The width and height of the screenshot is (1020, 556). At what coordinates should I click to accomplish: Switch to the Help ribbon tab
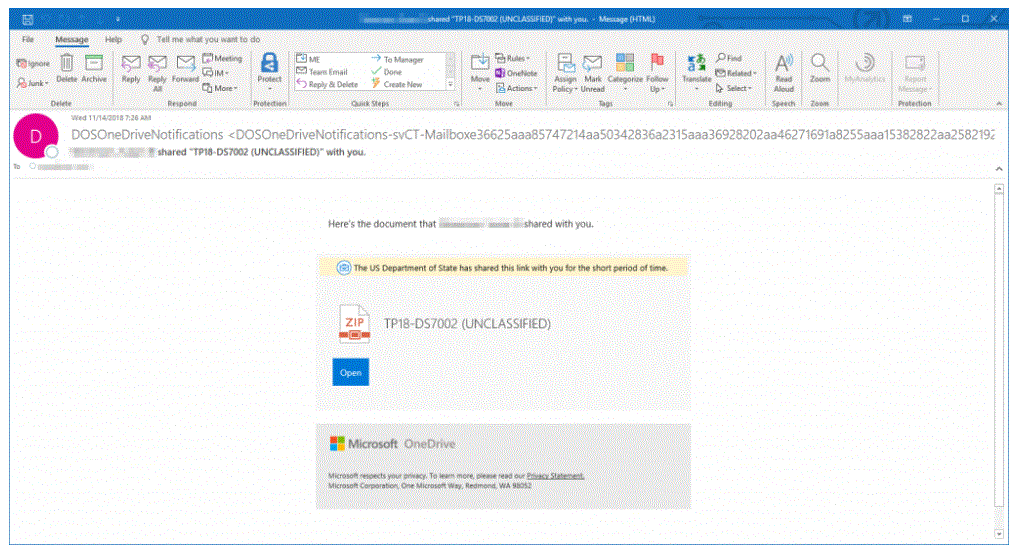[x=113, y=39]
